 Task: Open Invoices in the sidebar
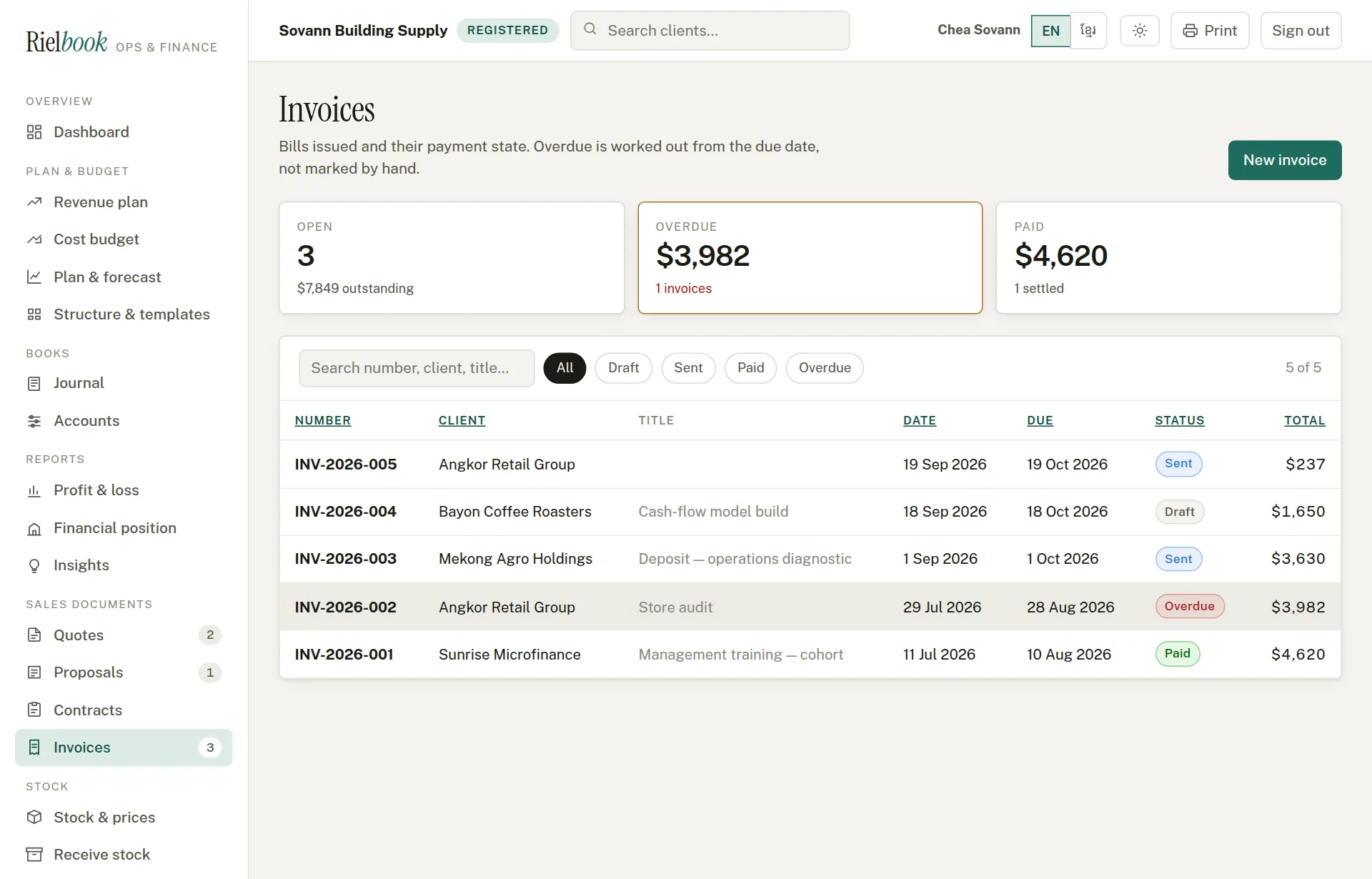124,748
